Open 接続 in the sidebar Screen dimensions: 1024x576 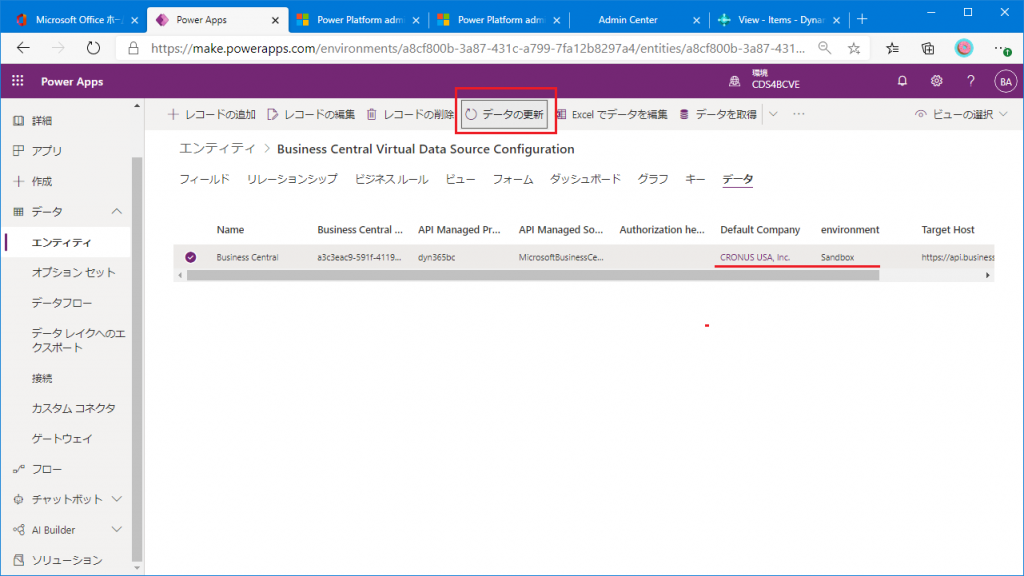pyautogui.click(x=42, y=378)
